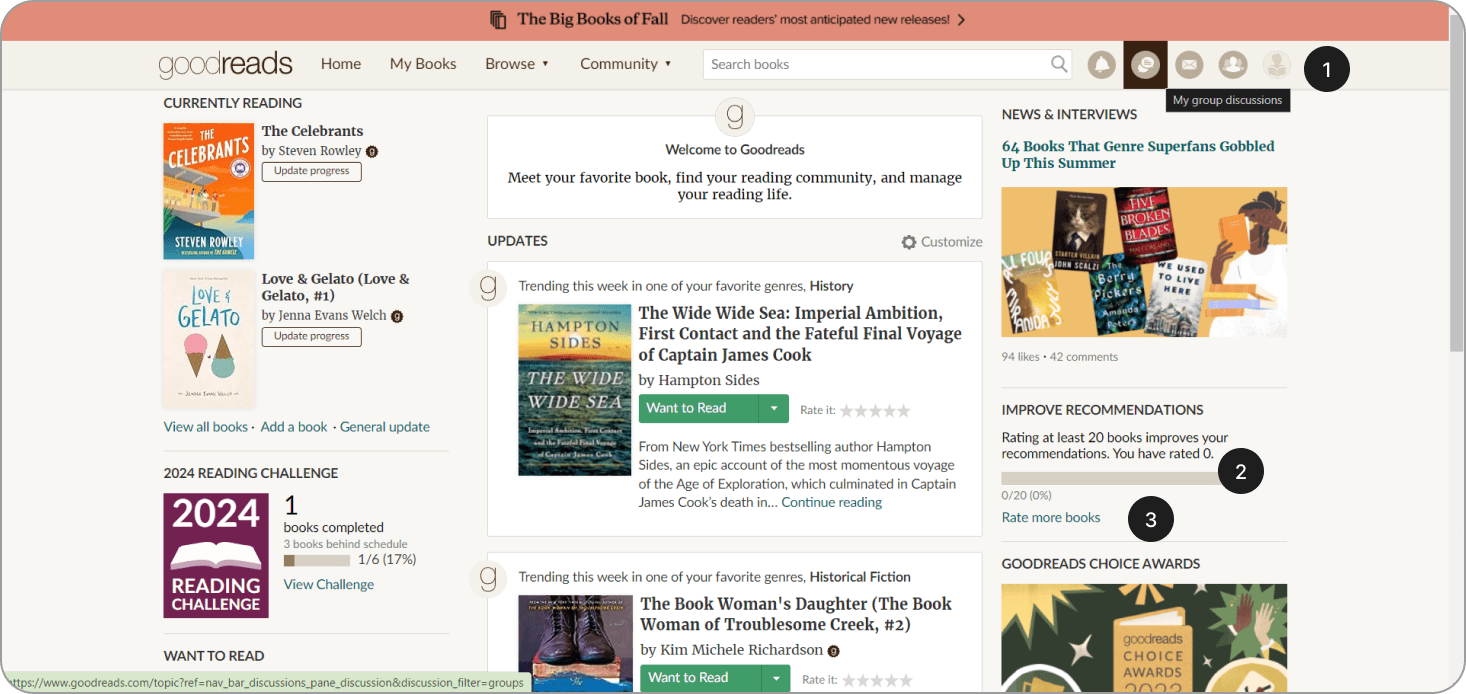The image size is (1466, 694).
Task: Click the History genre link
Action: click(832, 287)
